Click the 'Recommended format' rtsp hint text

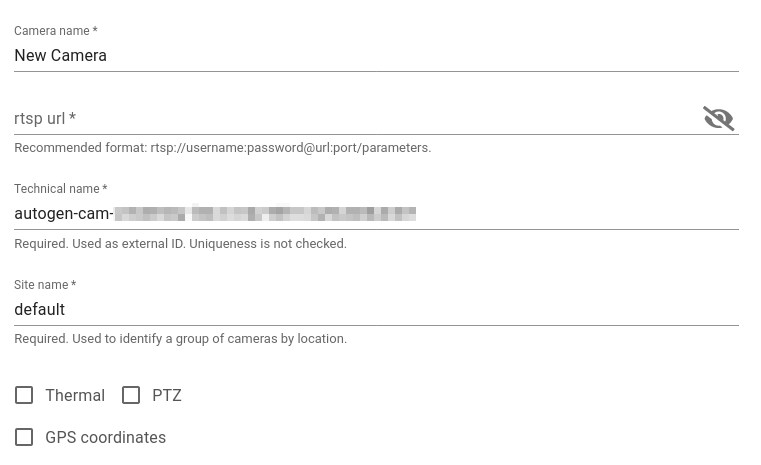(x=222, y=148)
